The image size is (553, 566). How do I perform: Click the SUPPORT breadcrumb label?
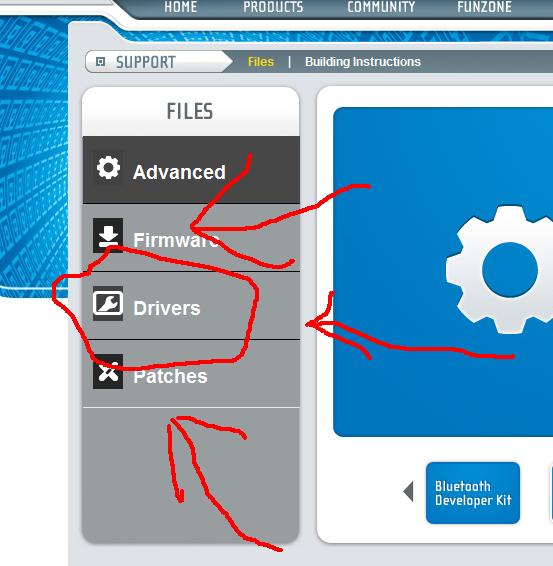coord(146,62)
